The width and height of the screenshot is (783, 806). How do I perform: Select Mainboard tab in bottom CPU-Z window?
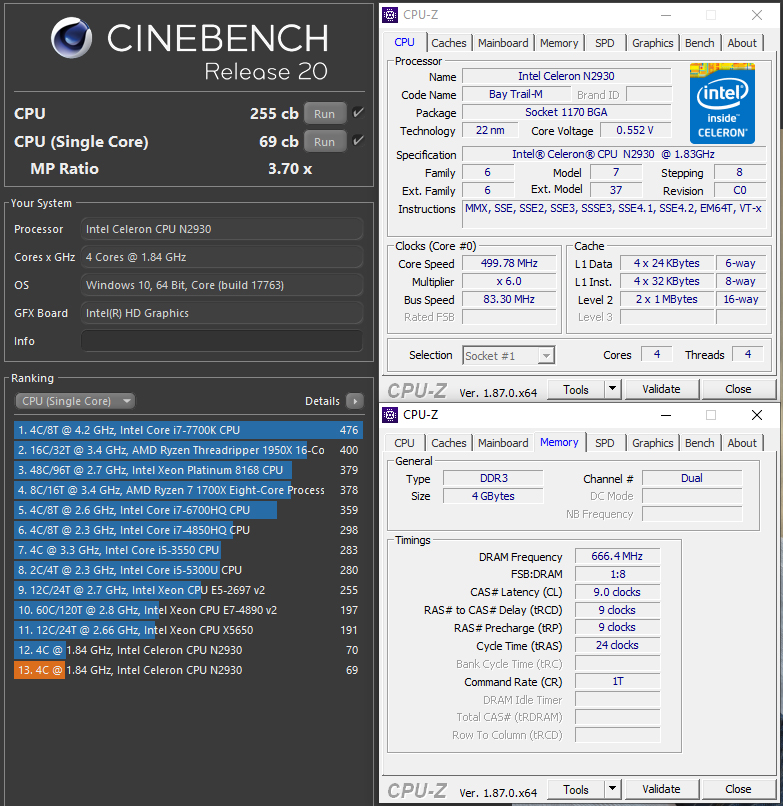pyautogui.click(x=503, y=443)
